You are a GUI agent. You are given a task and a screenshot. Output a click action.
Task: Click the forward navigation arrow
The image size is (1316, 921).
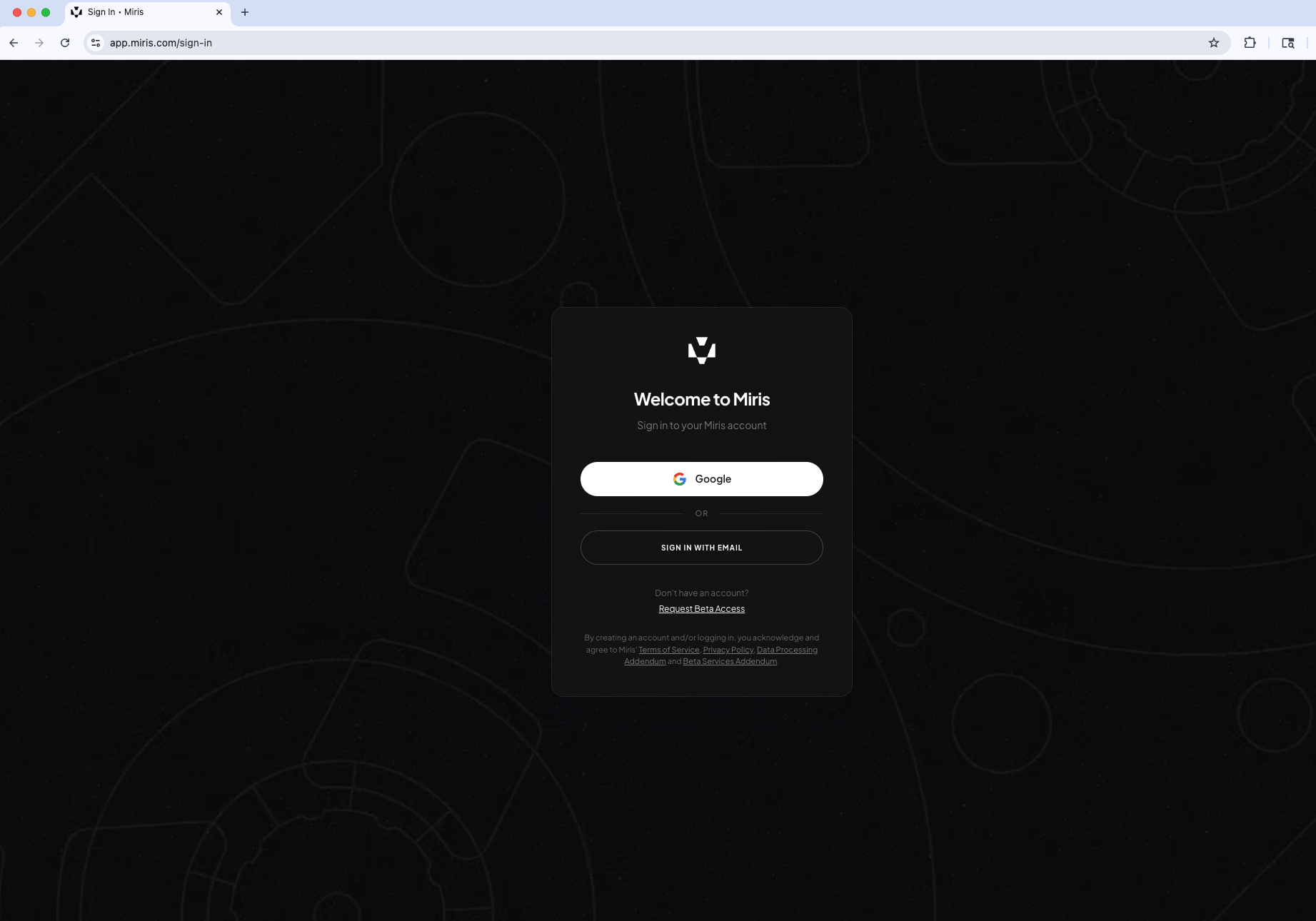pyautogui.click(x=39, y=43)
